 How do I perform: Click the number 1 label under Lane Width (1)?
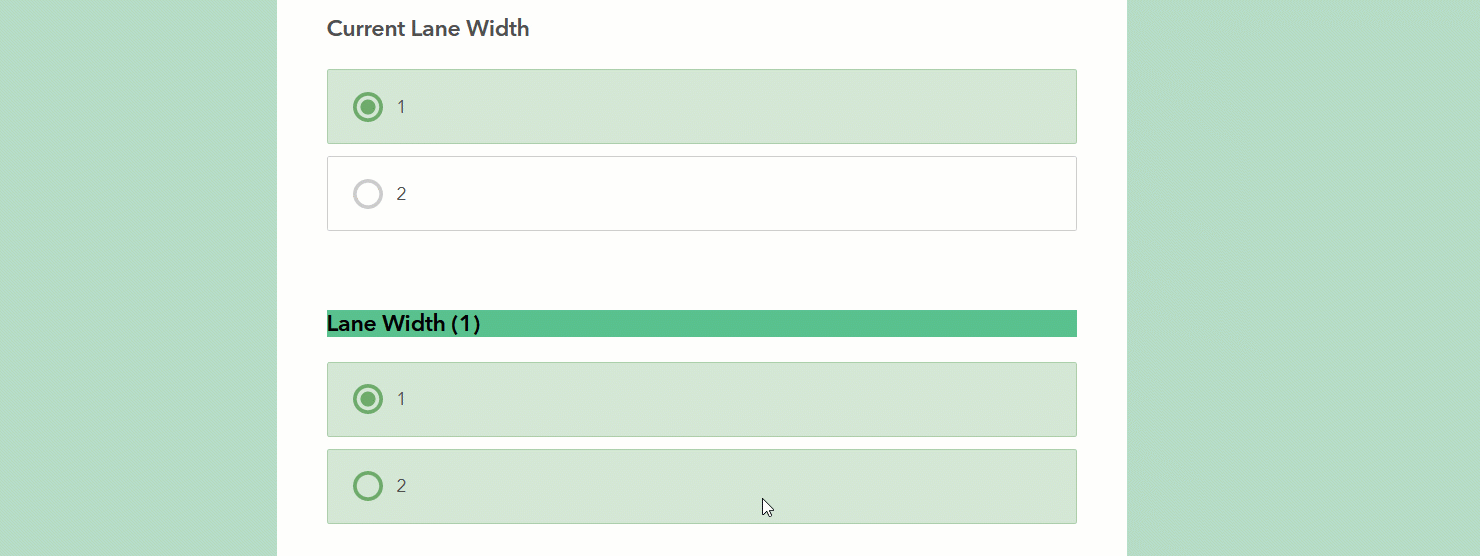[x=401, y=400]
